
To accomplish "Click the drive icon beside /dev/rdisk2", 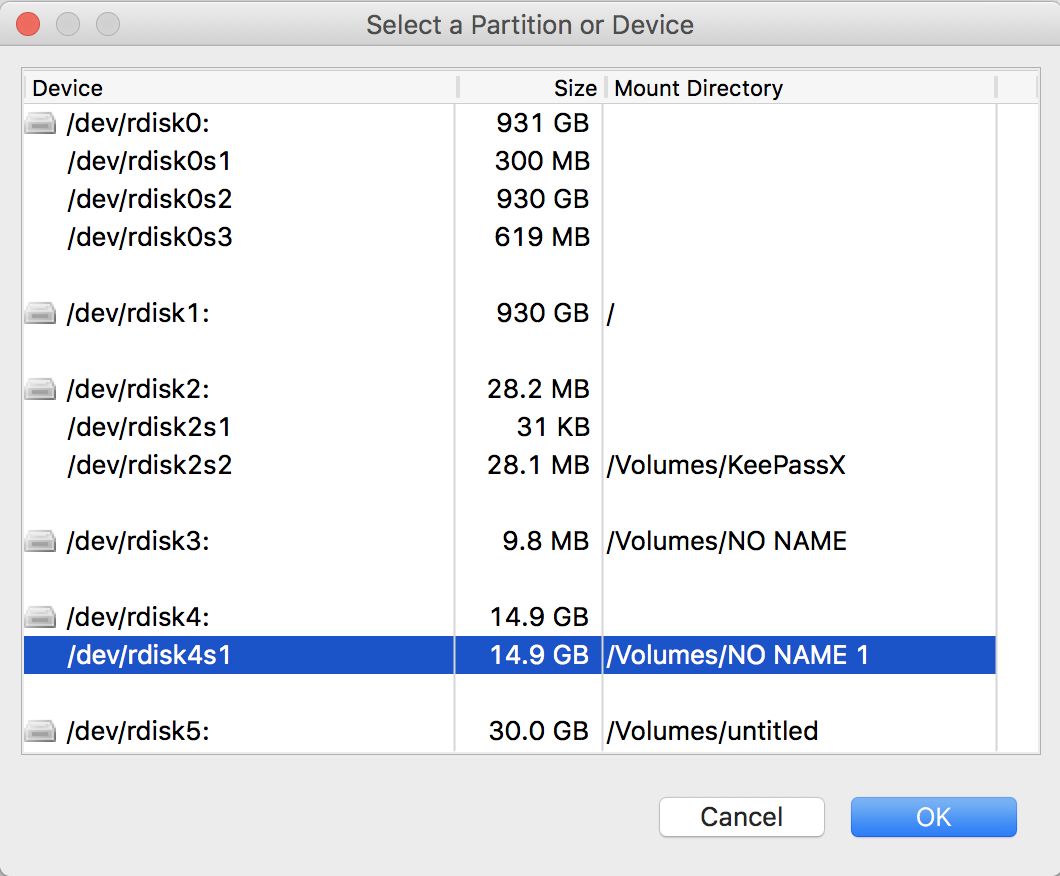I will [x=40, y=390].
